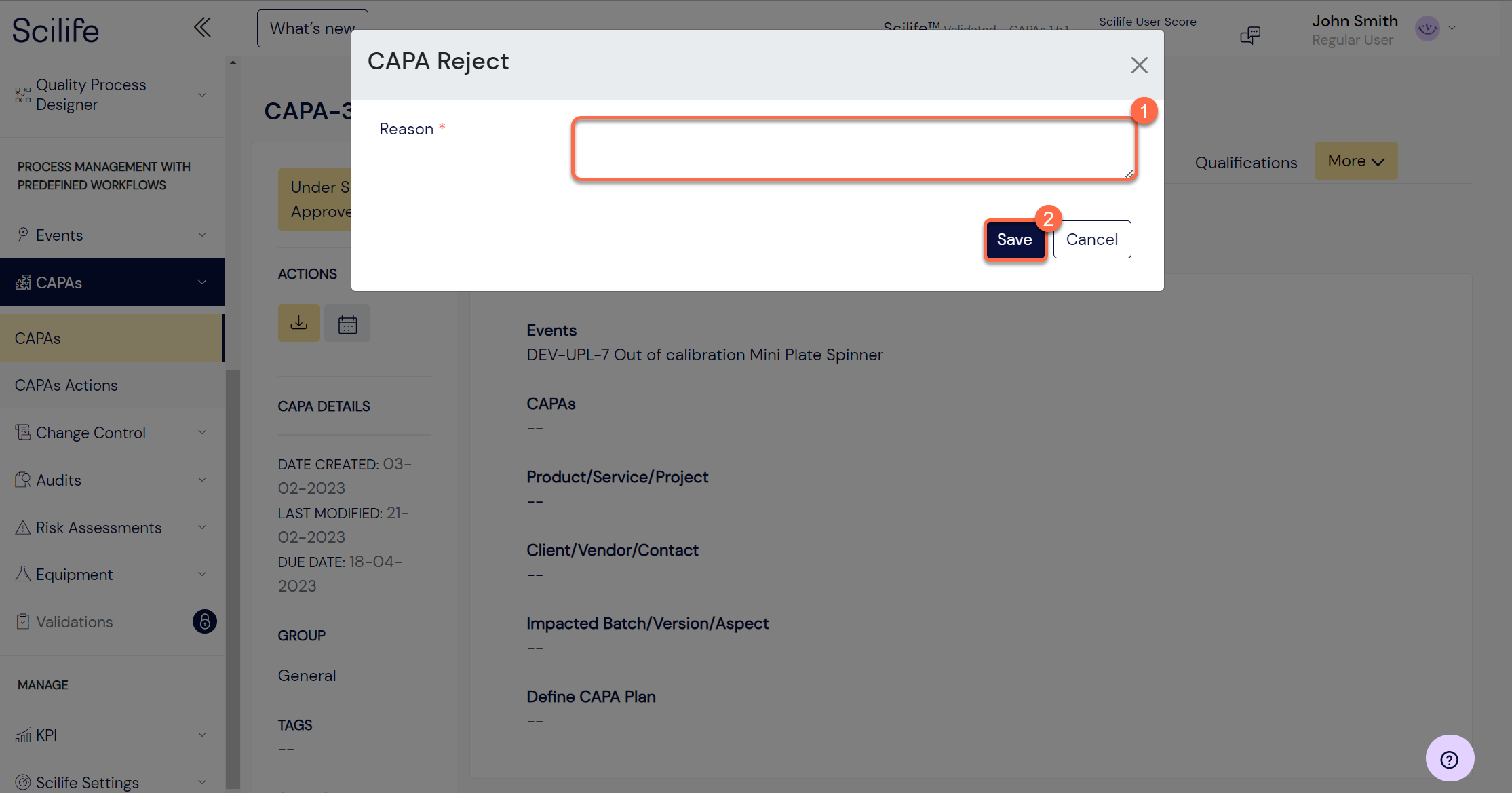
Task: Click the Validations clipboard icon
Action: 23,621
